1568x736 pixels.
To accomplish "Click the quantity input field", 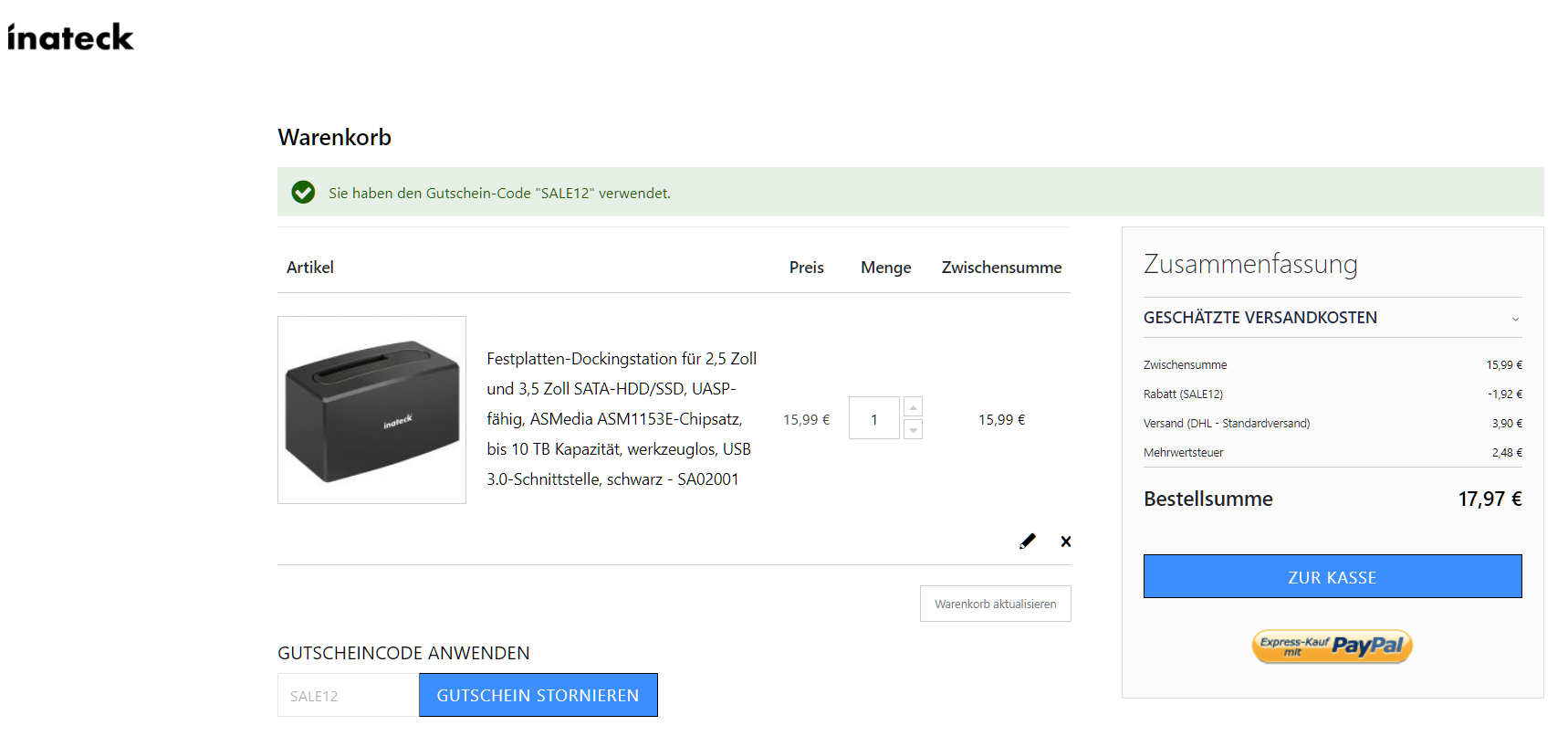I will tap(874, 418).
